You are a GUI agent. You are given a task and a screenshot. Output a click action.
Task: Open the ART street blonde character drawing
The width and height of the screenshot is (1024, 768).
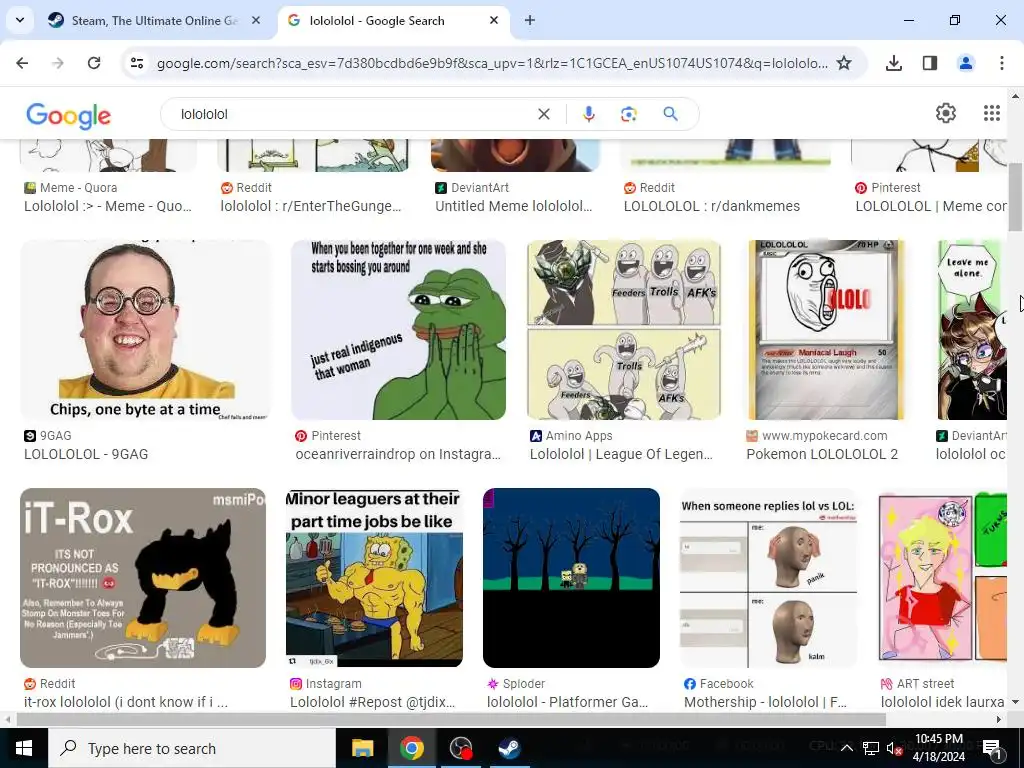[x=942, y=578]
